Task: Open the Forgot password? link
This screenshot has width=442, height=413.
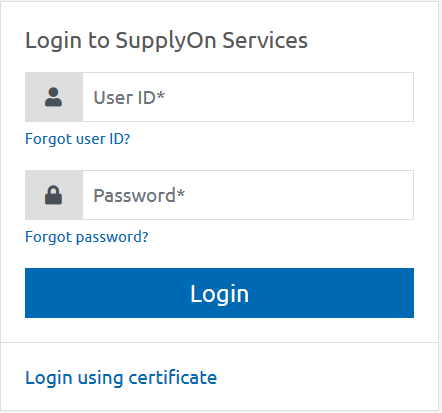Action: pyautogui.click(x=87, y=237)
